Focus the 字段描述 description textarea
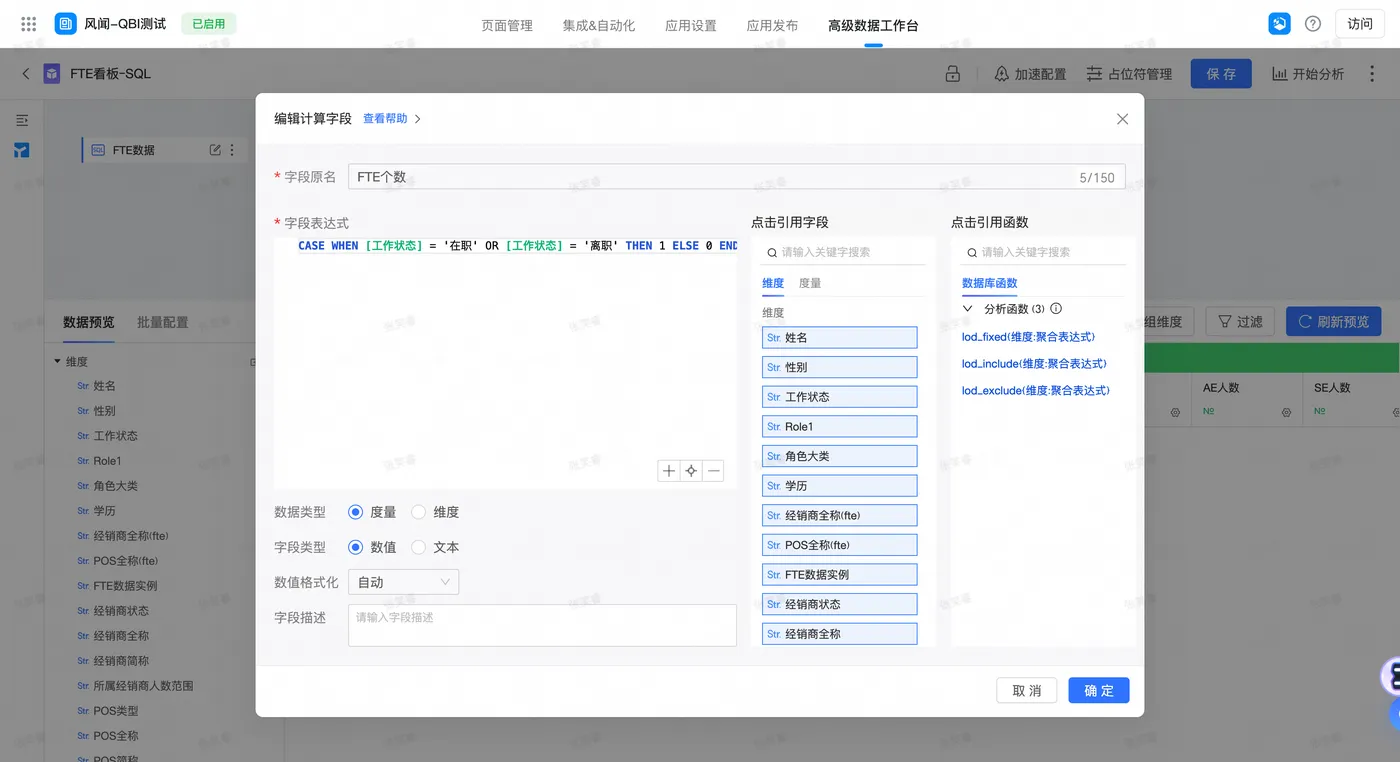 [542, 625]
